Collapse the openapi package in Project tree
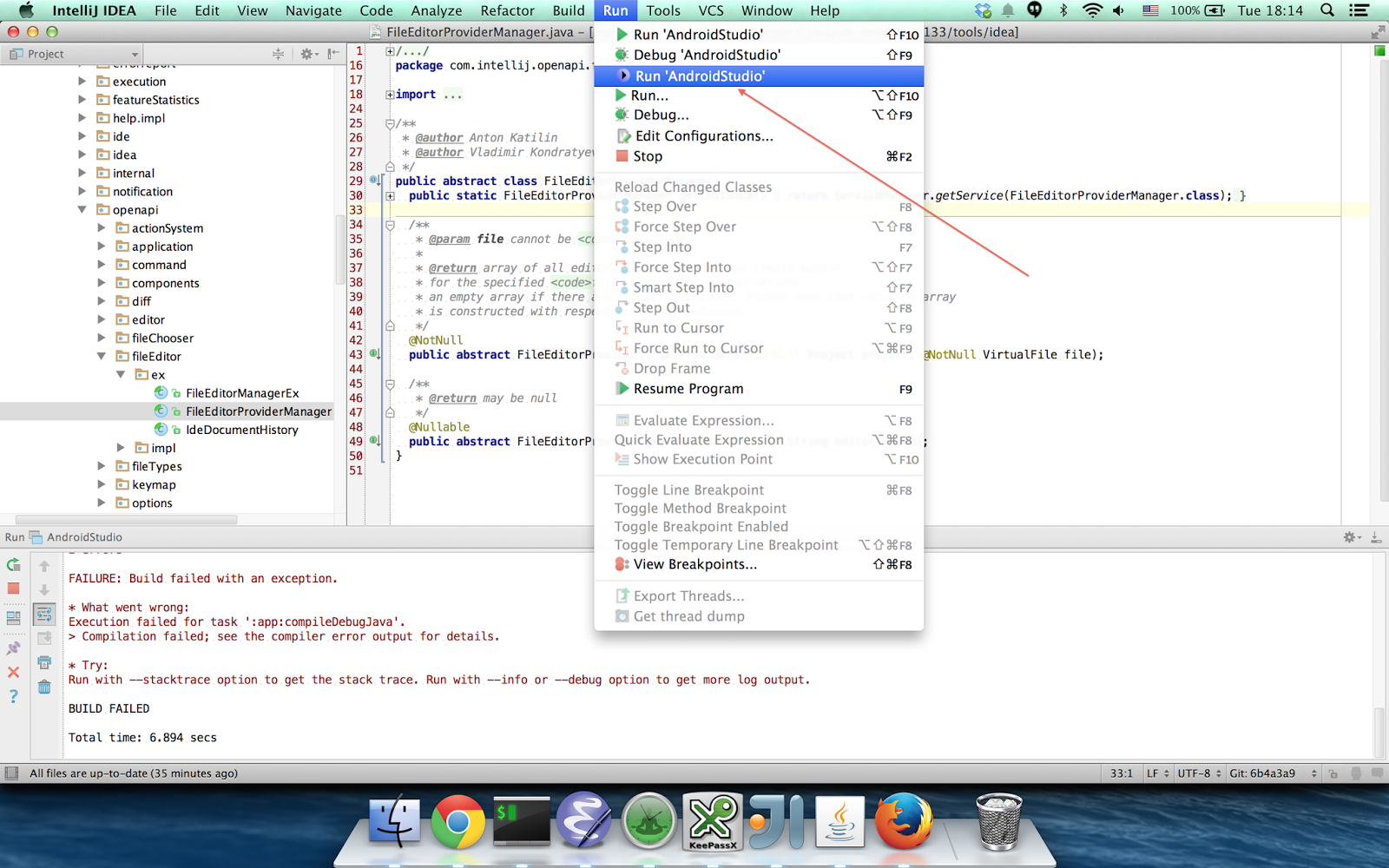 point(82,209)
